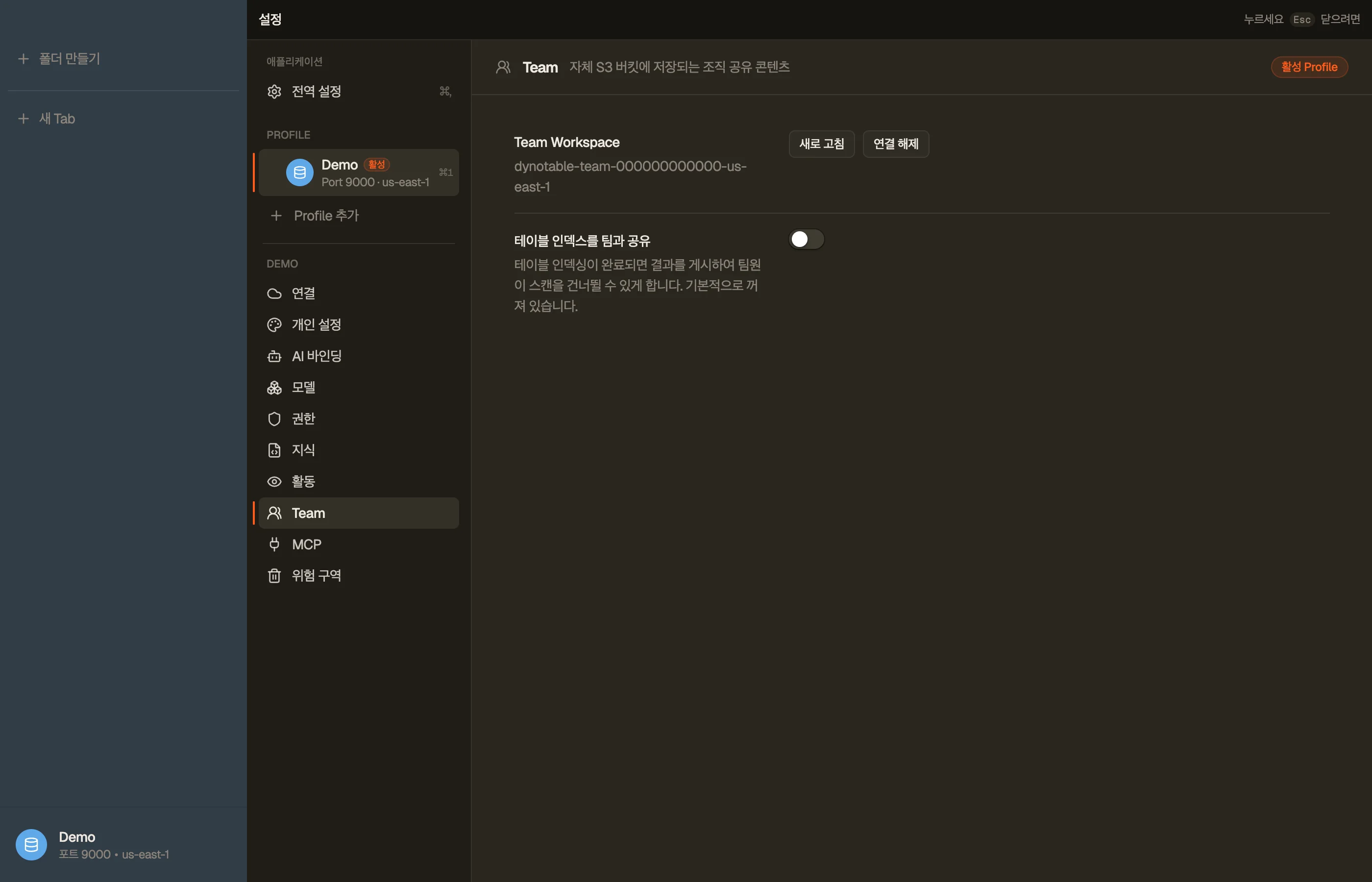Click the PROFILE section header
The image size is (1372, 882).
(x=289, y=135)
